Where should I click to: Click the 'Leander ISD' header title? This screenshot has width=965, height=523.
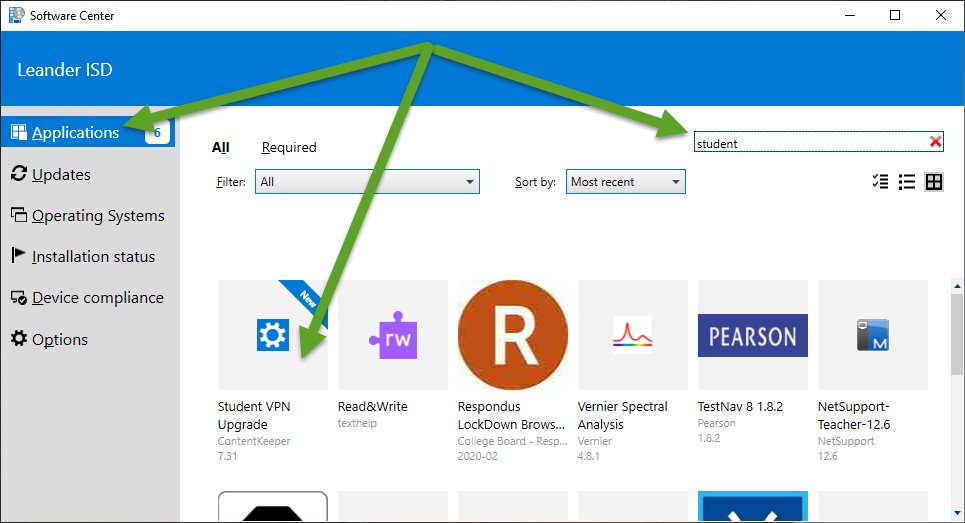[x=65, y=70]
